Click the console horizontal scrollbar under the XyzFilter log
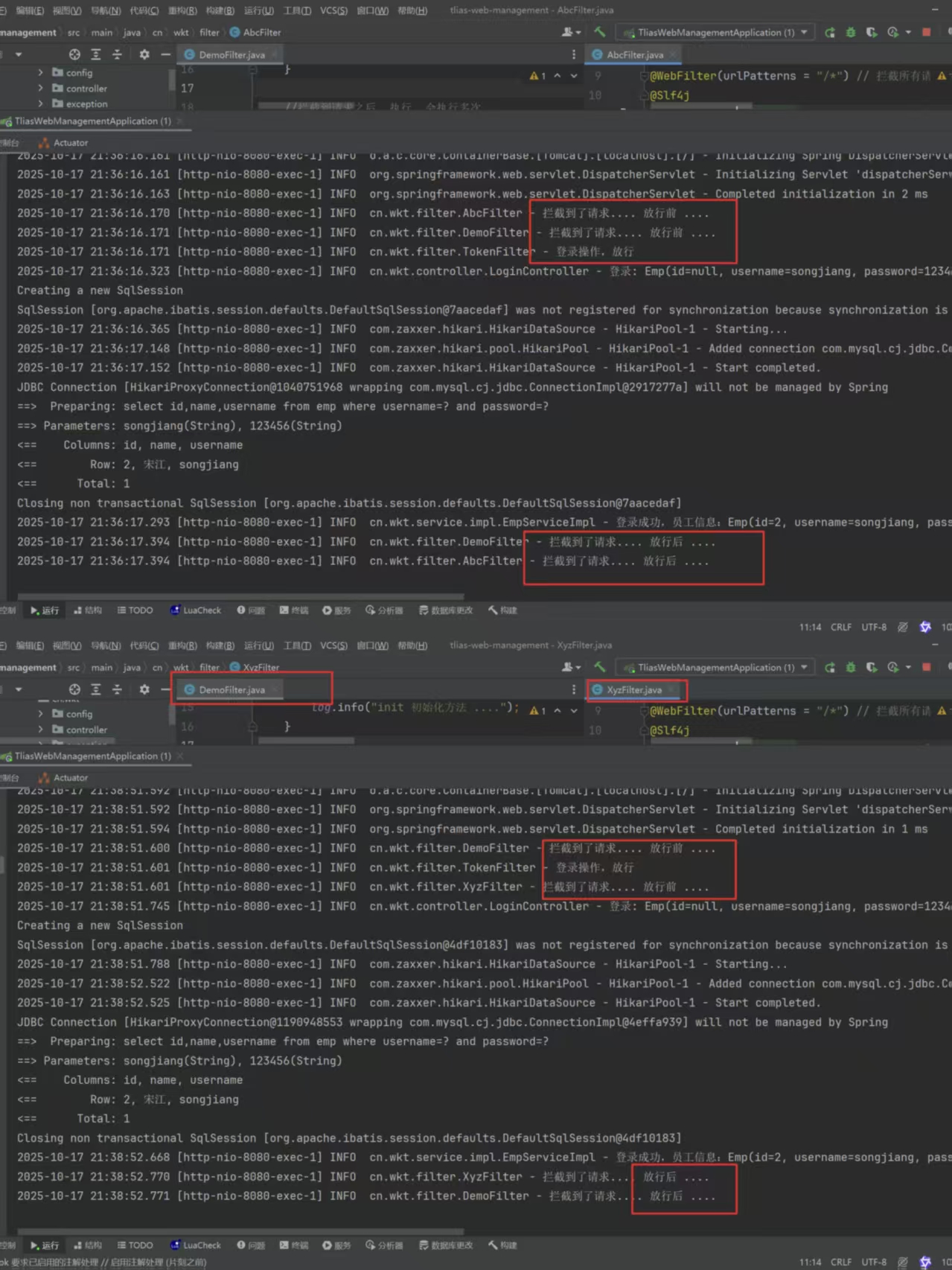Screen dimensions: 952x1270 click(238, 1232)
